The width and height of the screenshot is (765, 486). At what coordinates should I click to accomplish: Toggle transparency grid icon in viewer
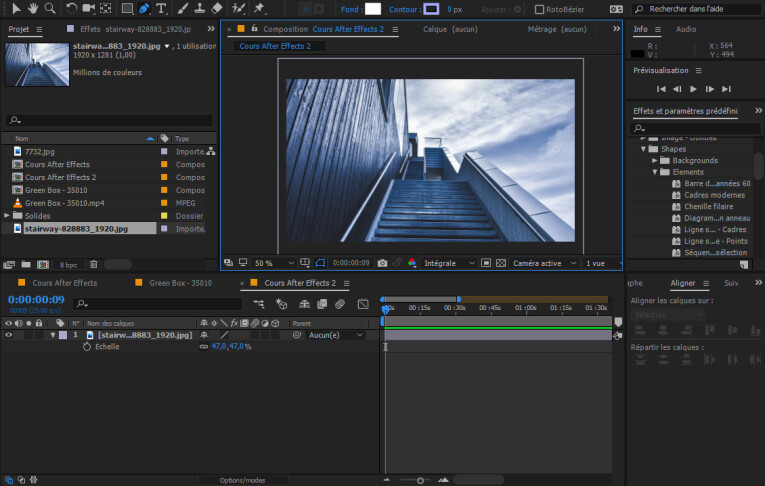501,263
